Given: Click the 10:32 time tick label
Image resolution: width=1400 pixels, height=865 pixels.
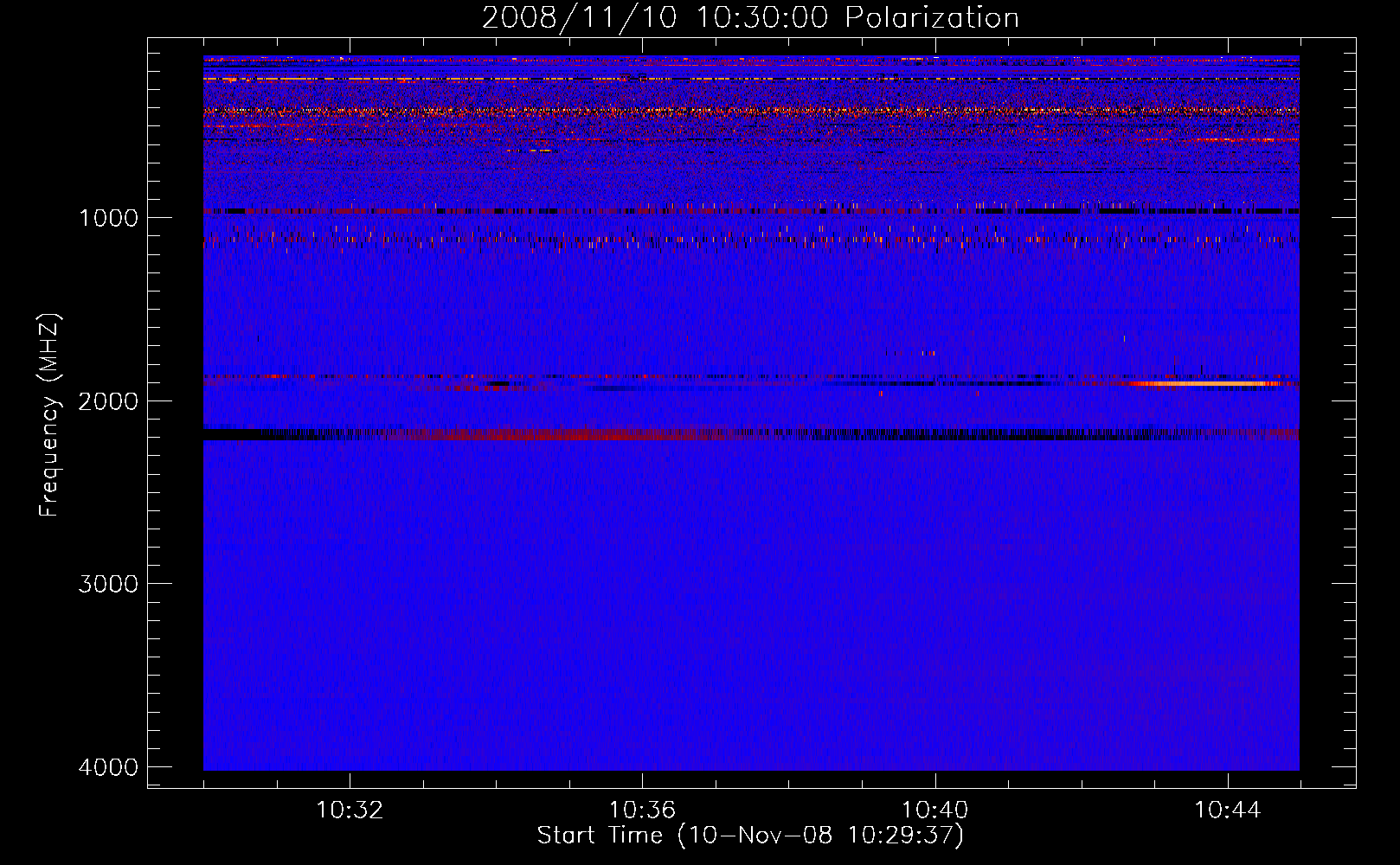Looking at the screenshot, I should click(x=350, y=811).
